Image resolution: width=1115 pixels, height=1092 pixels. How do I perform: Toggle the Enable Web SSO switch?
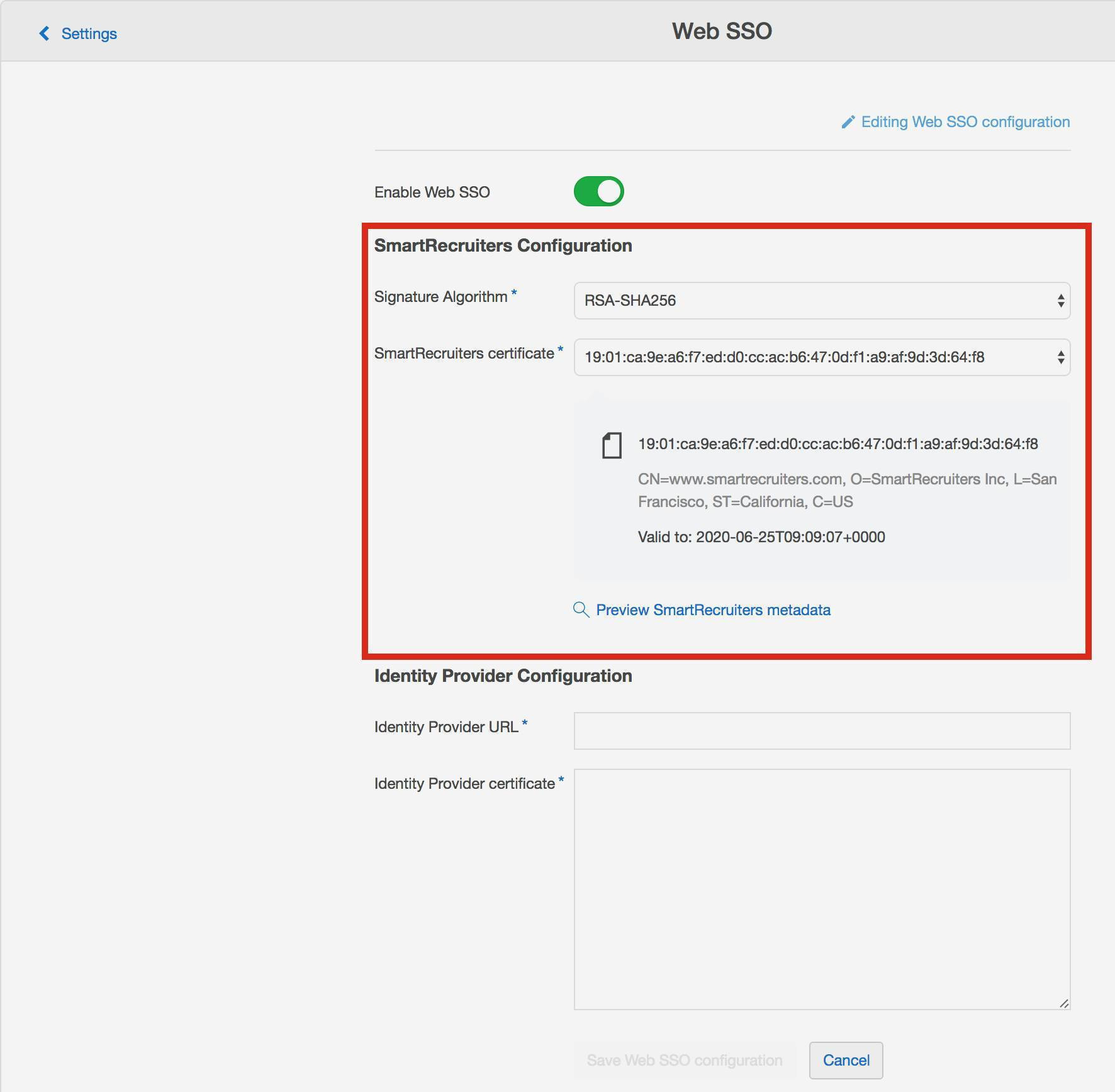598,191
